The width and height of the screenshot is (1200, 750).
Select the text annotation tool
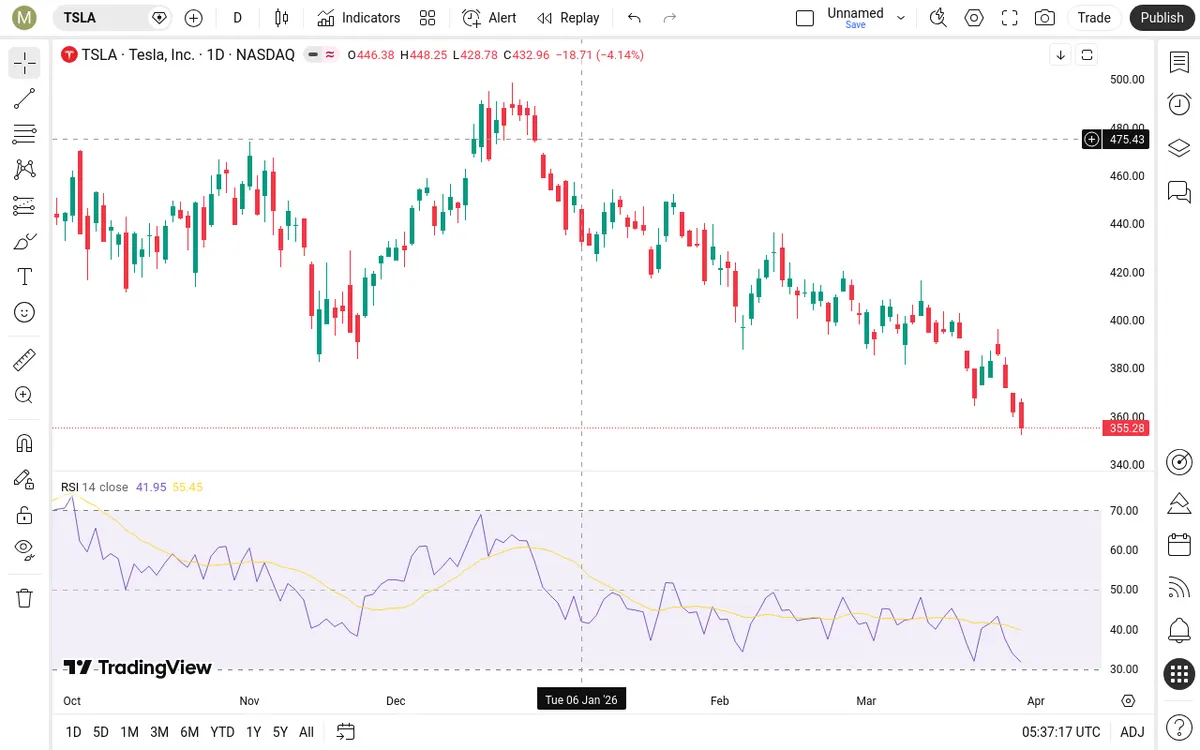(25, 276)
